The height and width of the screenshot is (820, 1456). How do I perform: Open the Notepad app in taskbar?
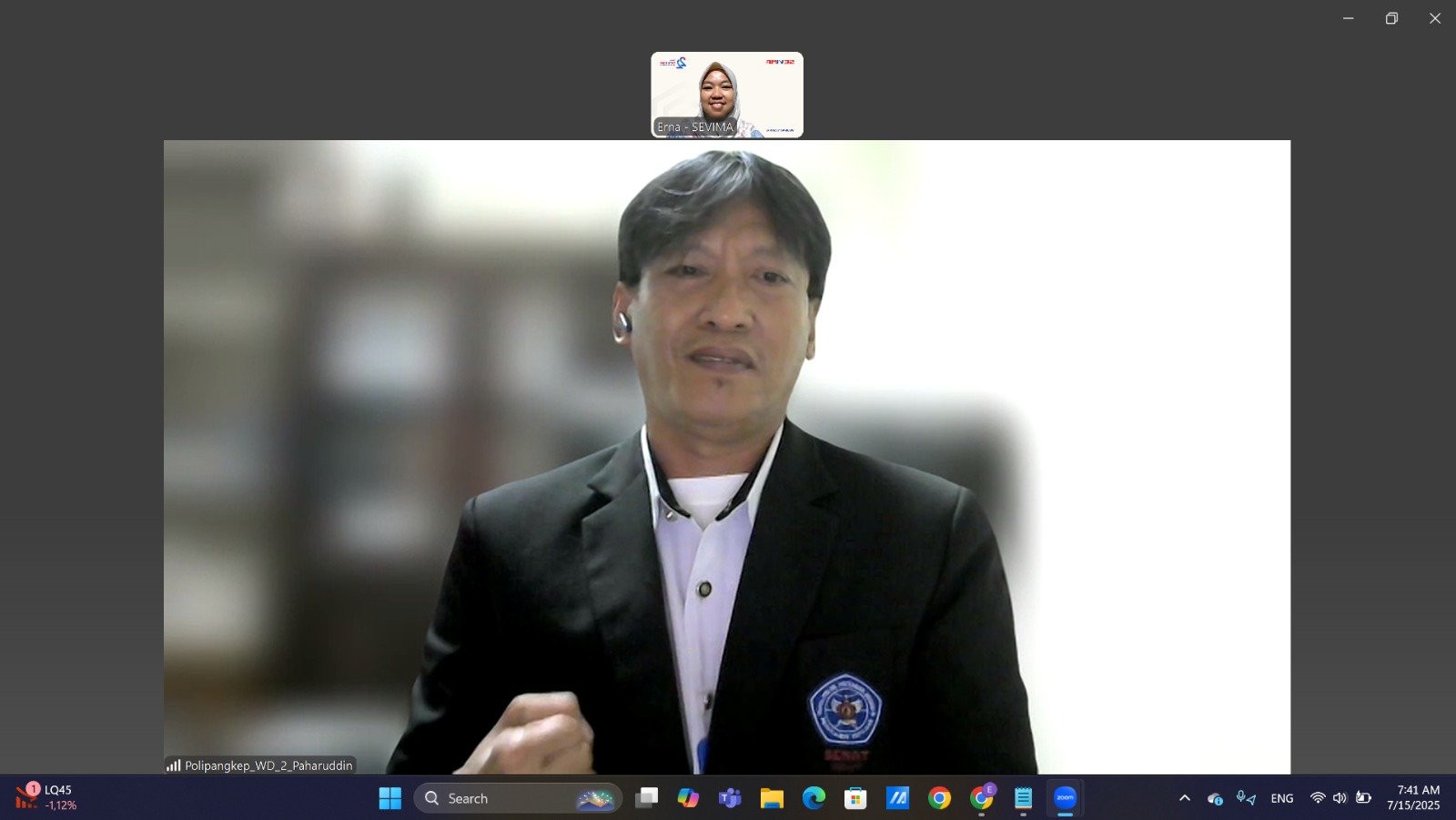pos(1023,798)
